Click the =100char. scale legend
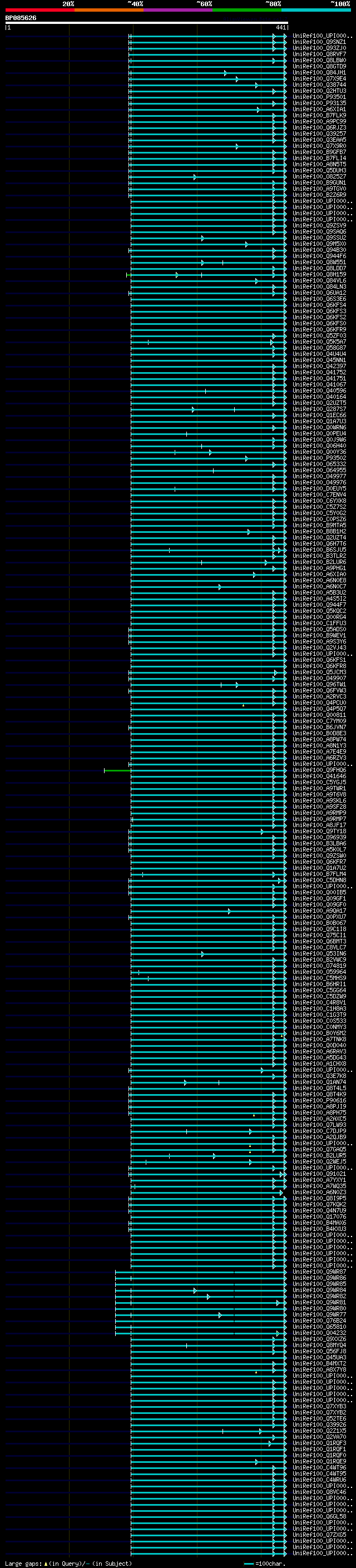The width and height of the screenshot is (356, 1568). tap(264, 1563)
